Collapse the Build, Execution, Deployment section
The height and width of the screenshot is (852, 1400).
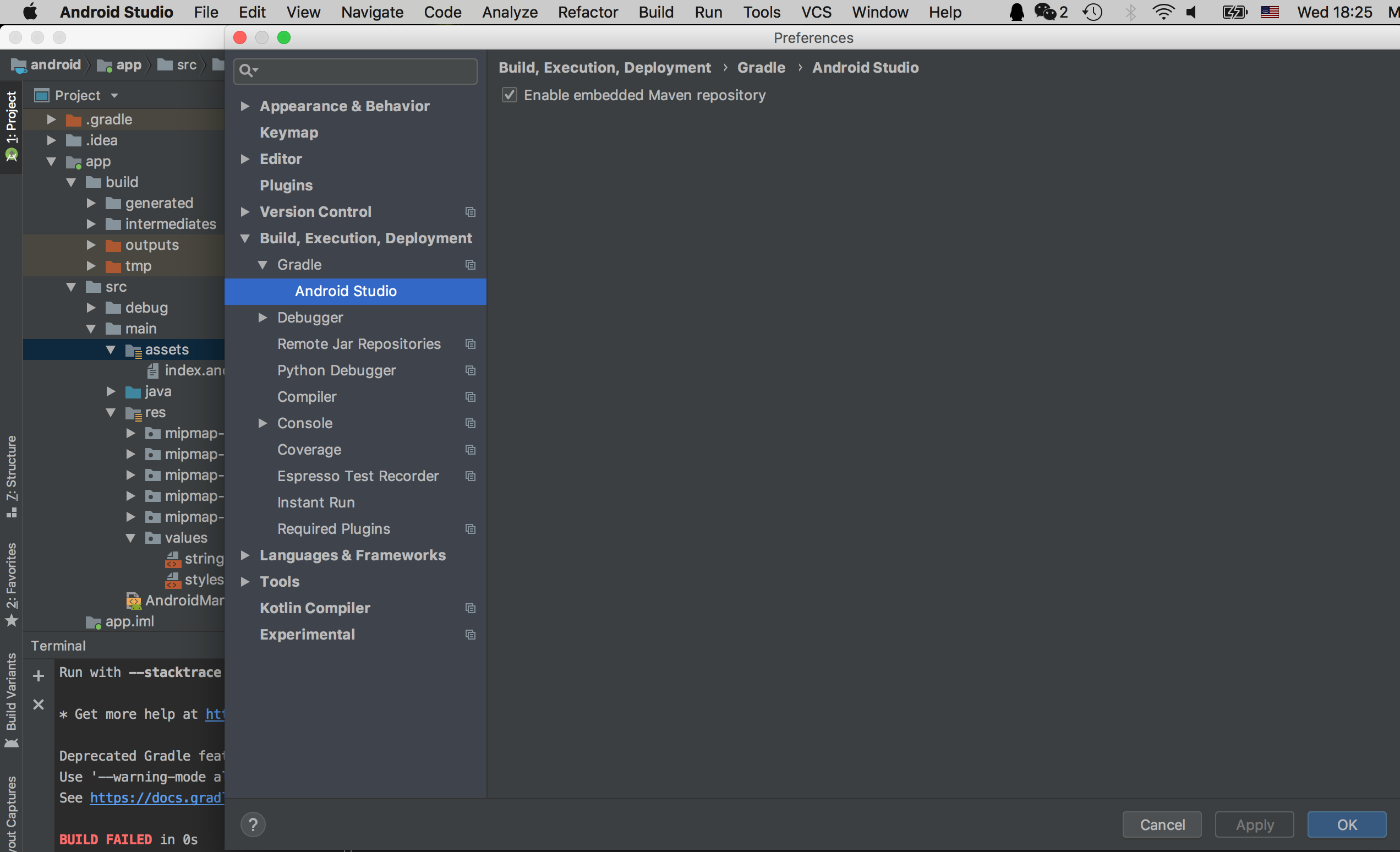245,238
